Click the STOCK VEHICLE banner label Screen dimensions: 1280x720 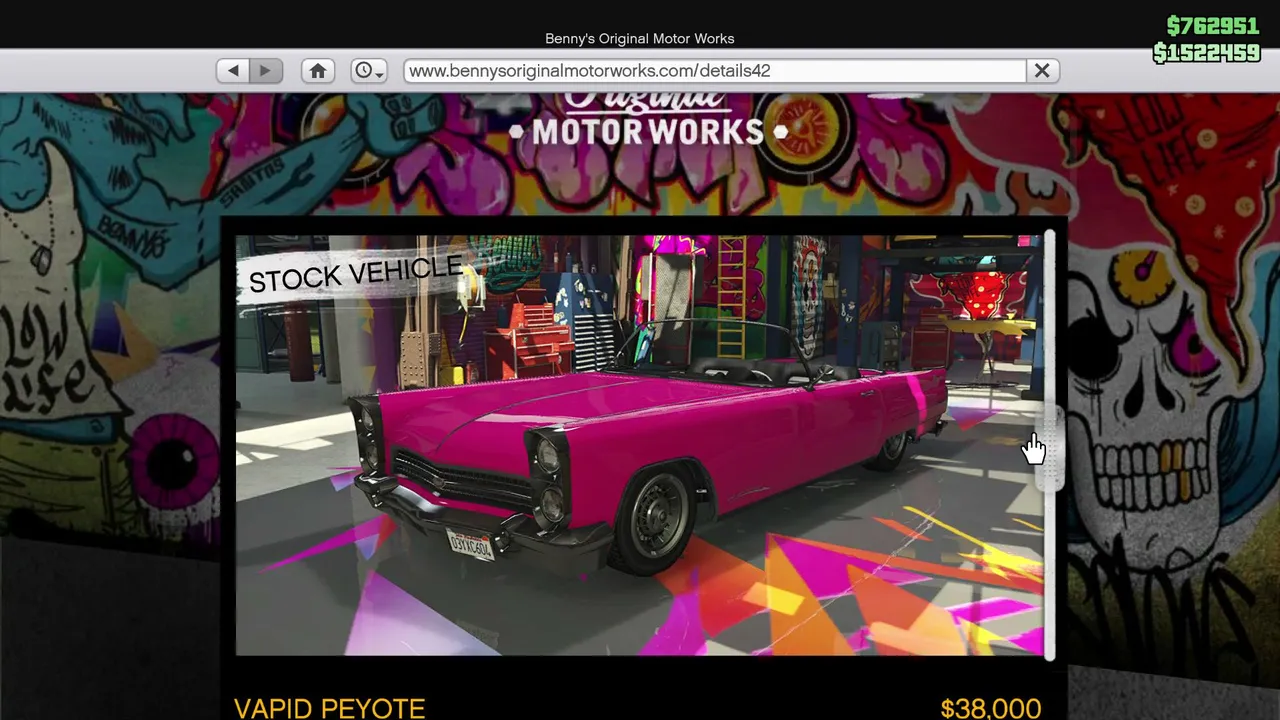pyautogui.click(x=355, y=274)
